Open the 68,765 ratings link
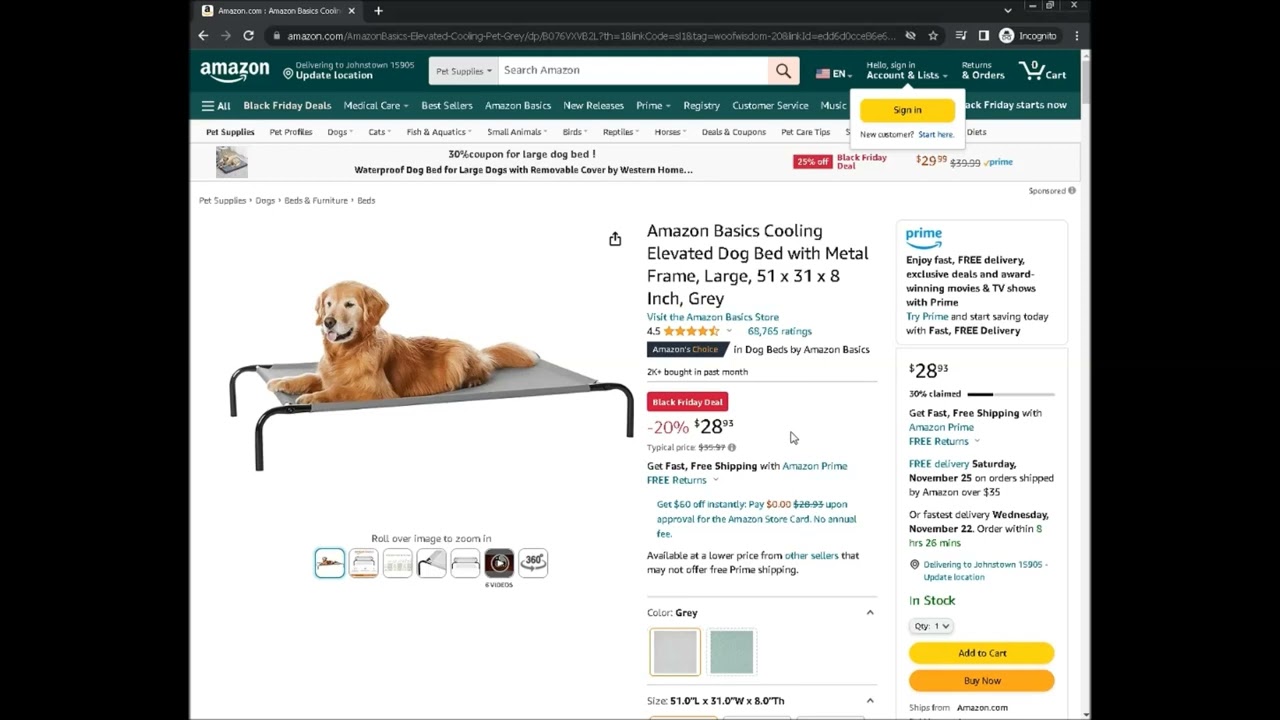Viewport: 1280px width, 720px height. click(780, 331)
